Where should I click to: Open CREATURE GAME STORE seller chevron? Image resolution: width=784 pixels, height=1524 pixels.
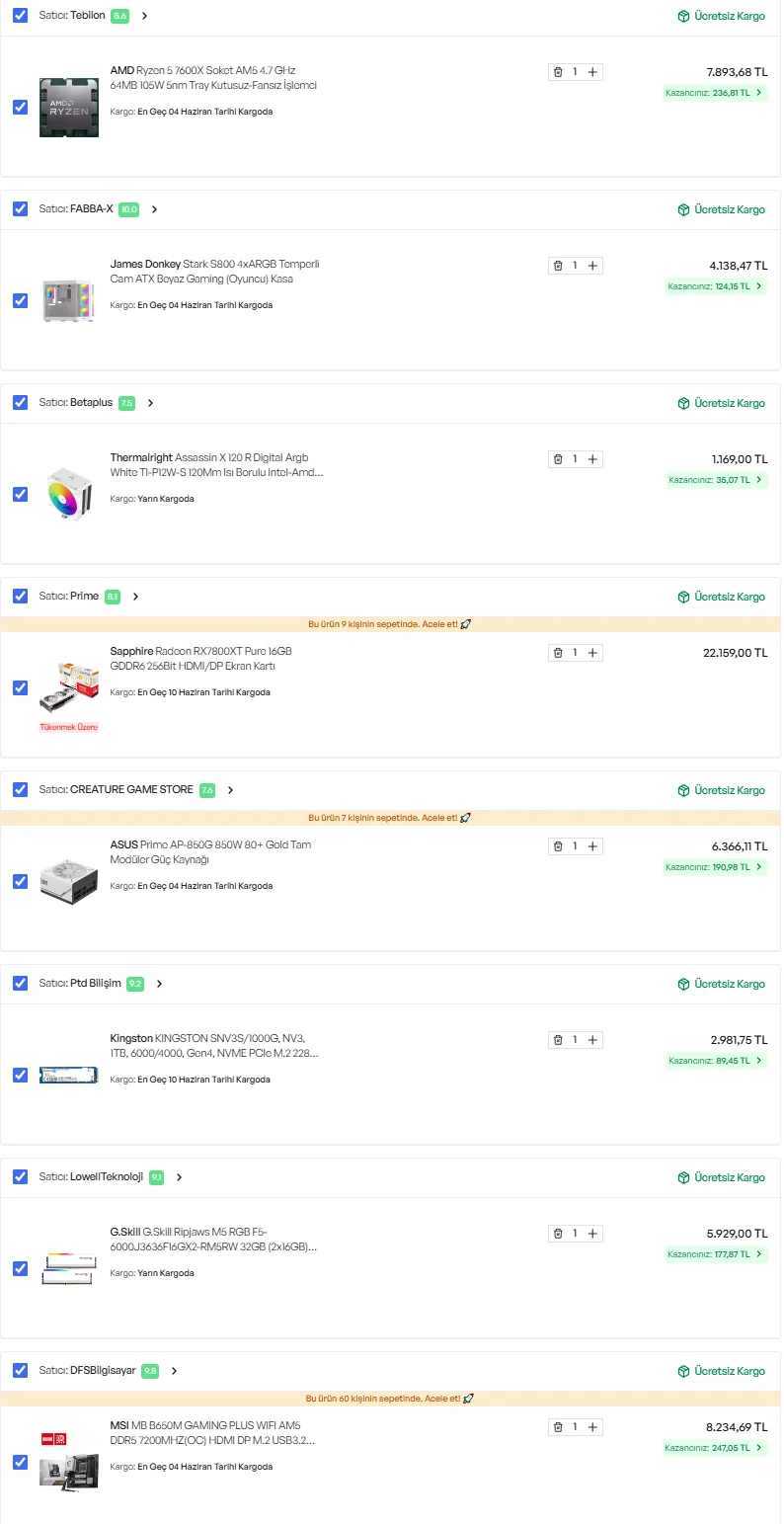point(231,790)
